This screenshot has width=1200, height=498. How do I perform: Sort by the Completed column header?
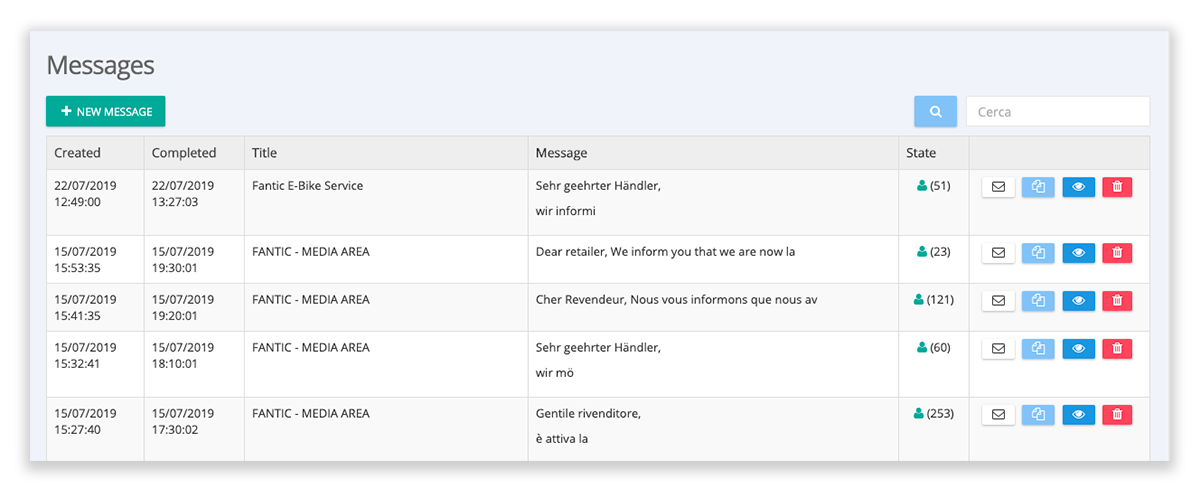click(x=184, y=153)
